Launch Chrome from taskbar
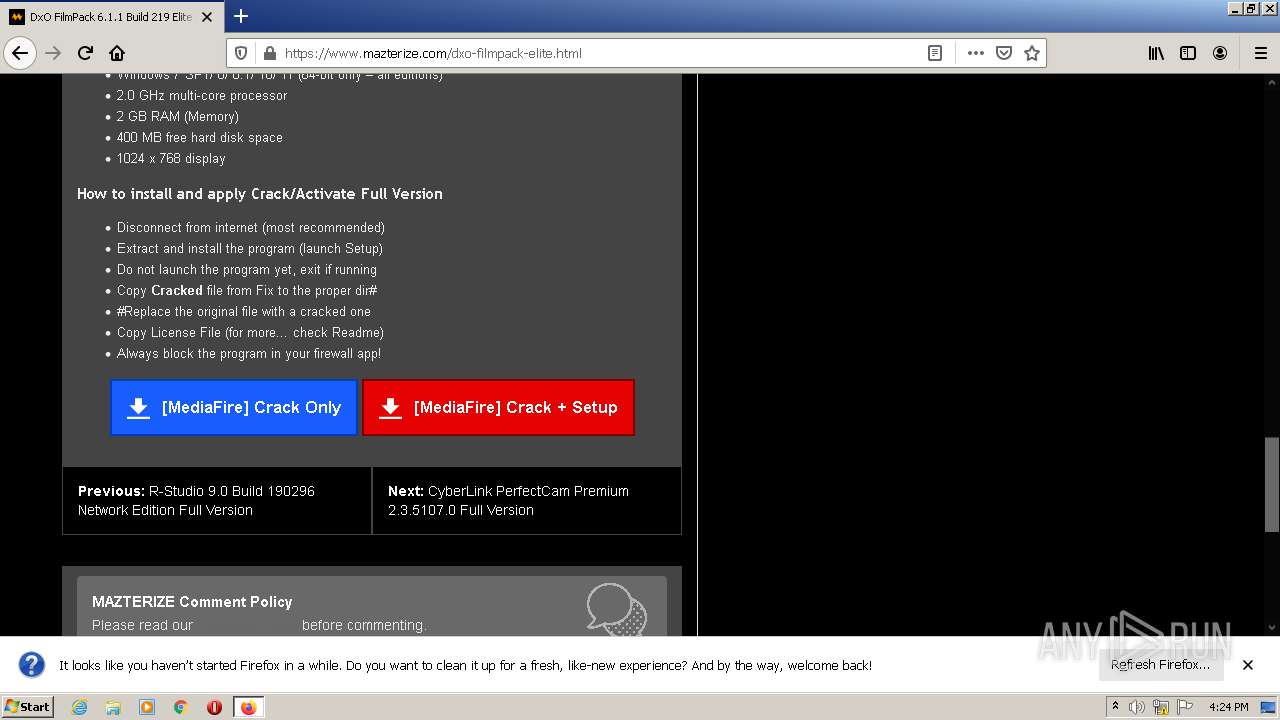The image size is (1280, 720). click(181, 707)
